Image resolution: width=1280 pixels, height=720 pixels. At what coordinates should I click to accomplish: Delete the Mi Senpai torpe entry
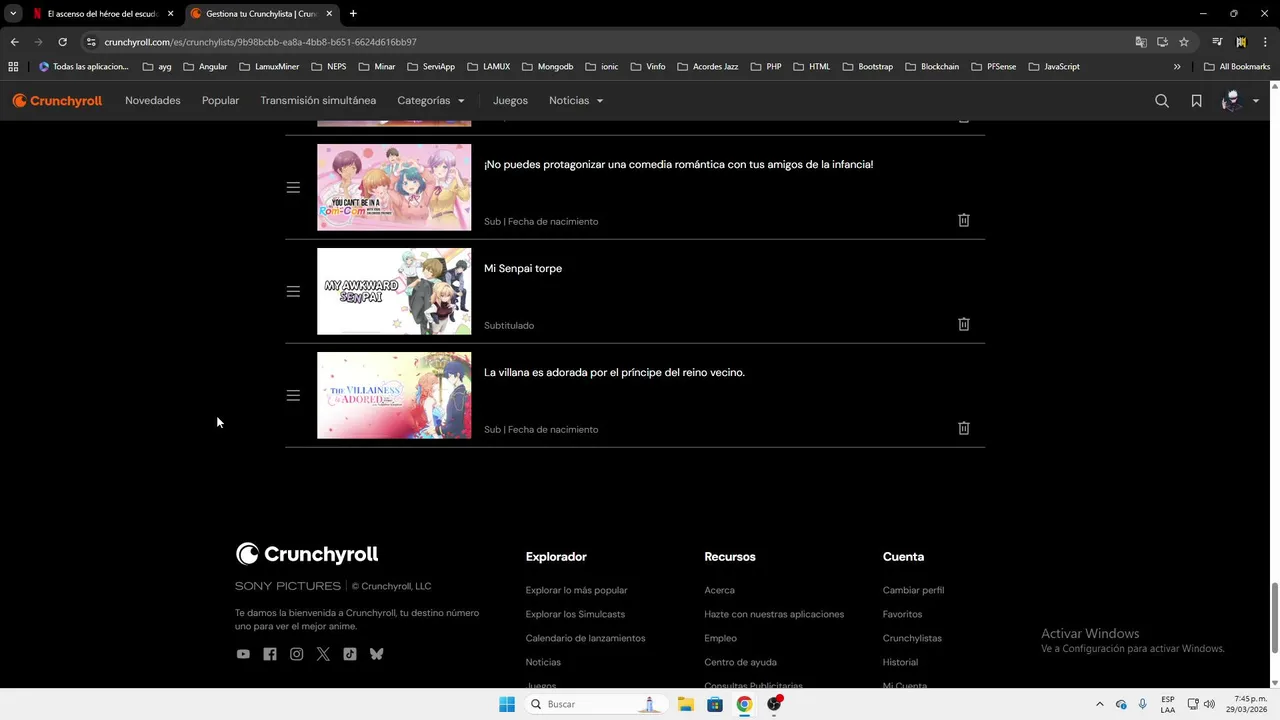[x=964, y=324]
